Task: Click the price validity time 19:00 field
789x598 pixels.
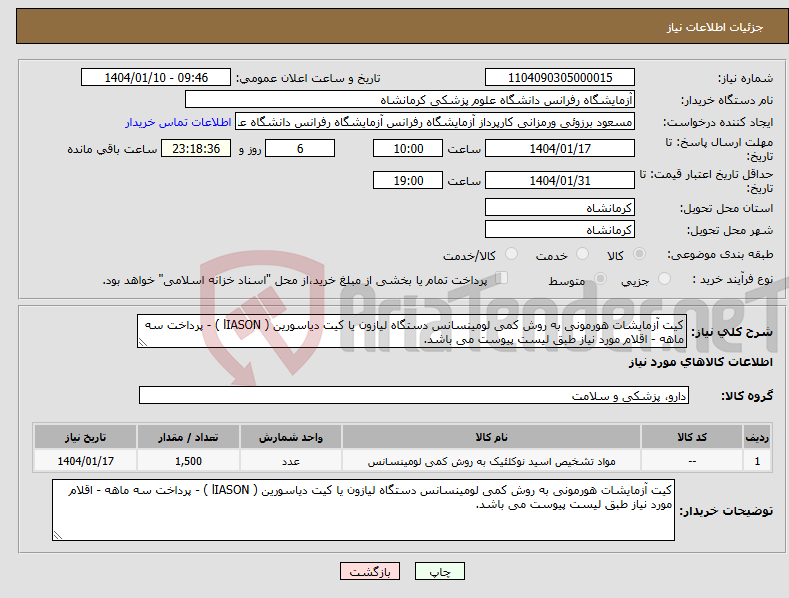Action: pos(408,180)
